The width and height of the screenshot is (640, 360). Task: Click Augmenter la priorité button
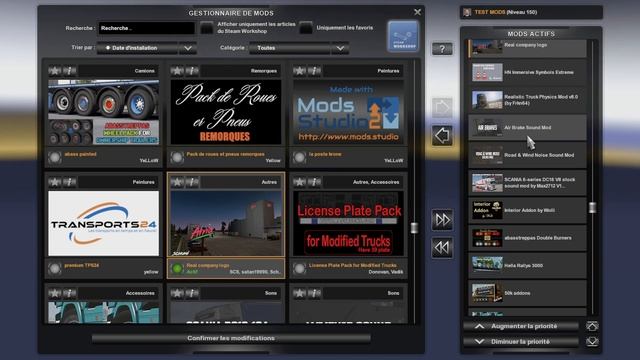[x=521, y=326]
